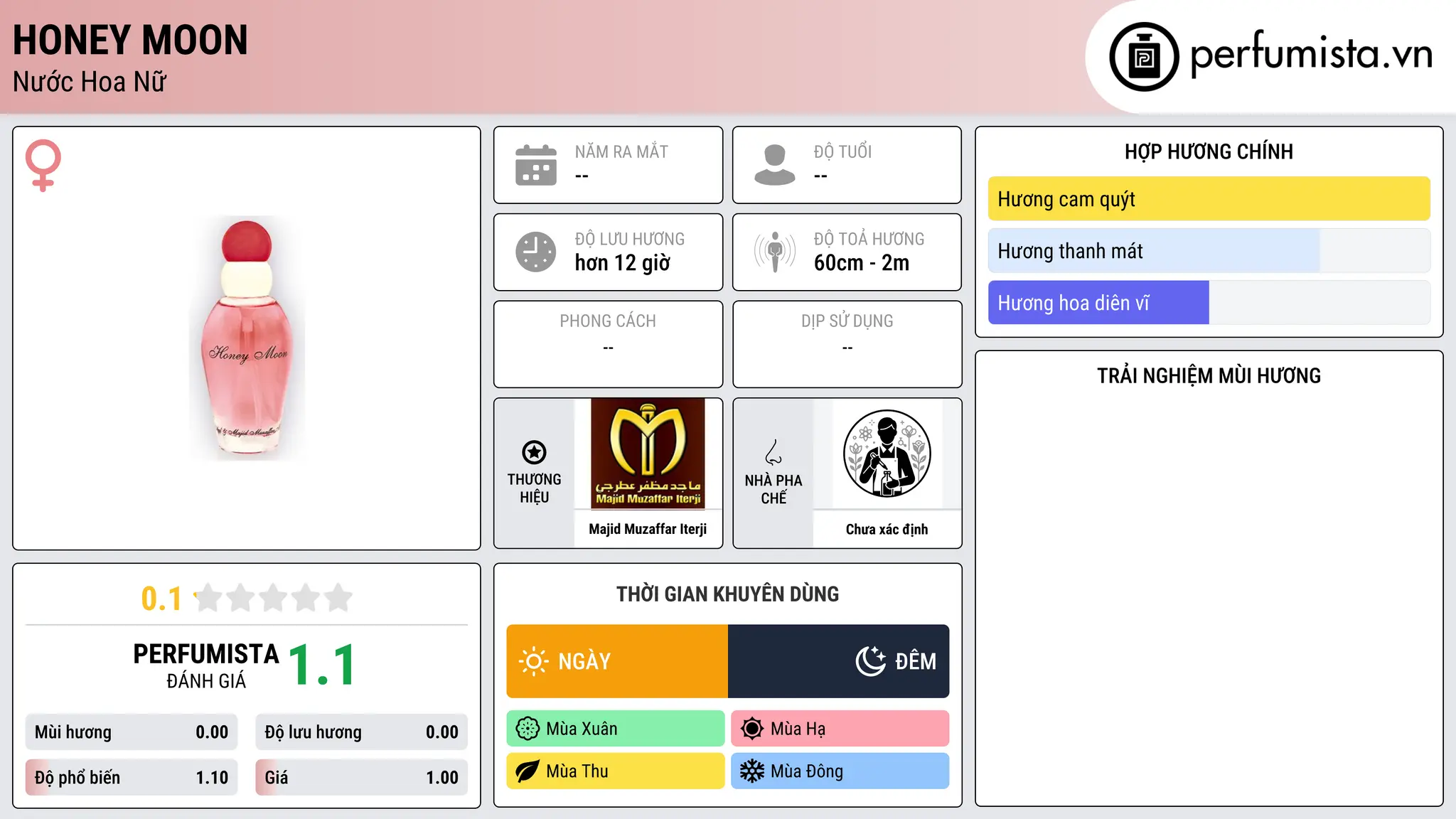Click the pink female gender symbol
The width and height of the screenshot is (1456, 819).
(x=43, y=165)
